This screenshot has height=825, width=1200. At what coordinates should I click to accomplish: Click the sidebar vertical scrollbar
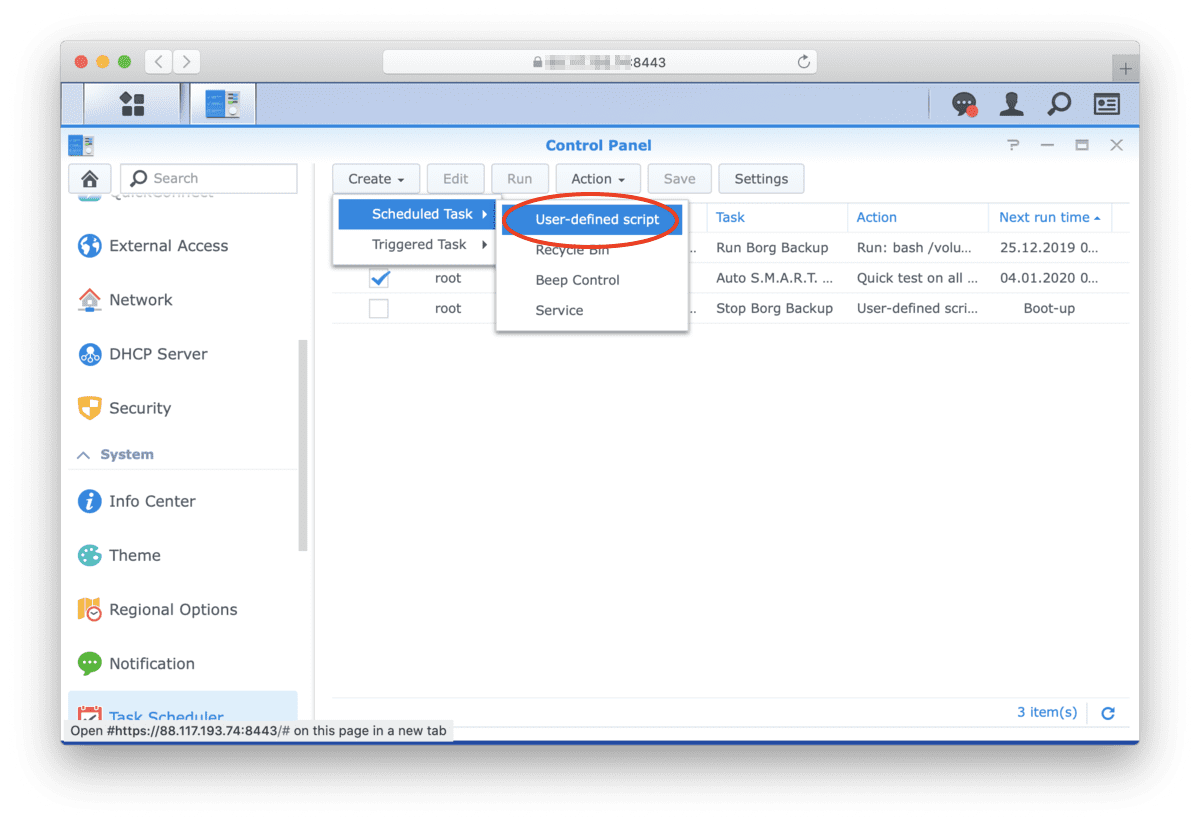pyautogui.click(x=303, y=445)
